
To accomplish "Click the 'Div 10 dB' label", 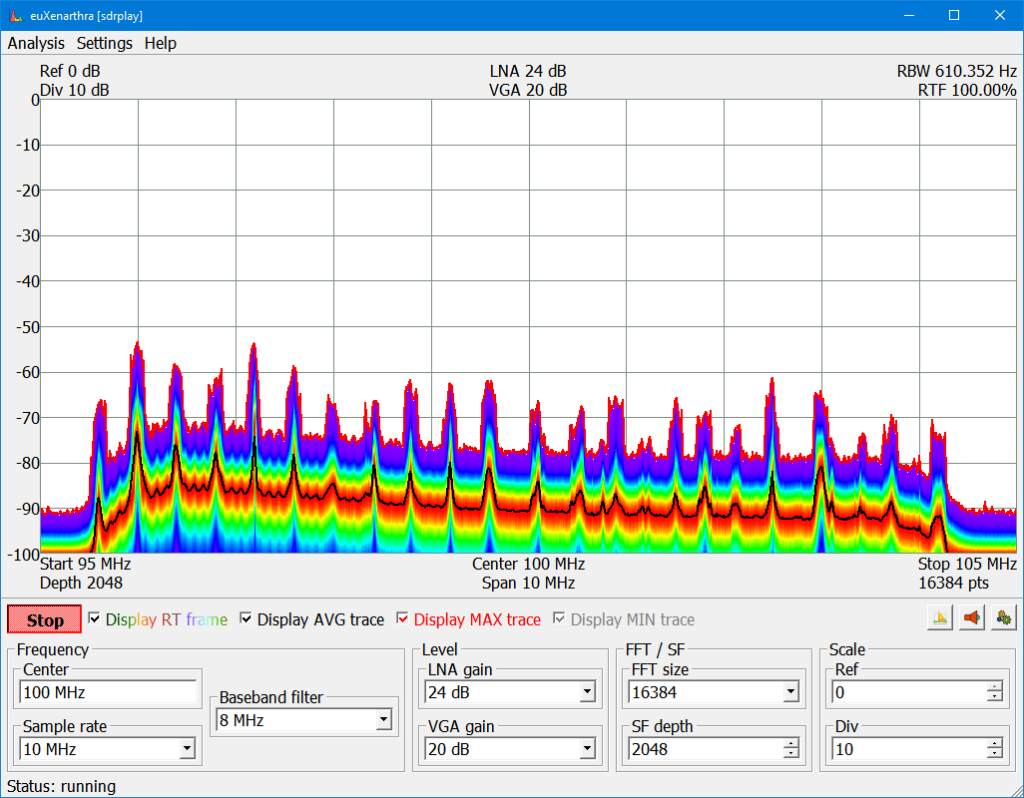I will point(74,90).
